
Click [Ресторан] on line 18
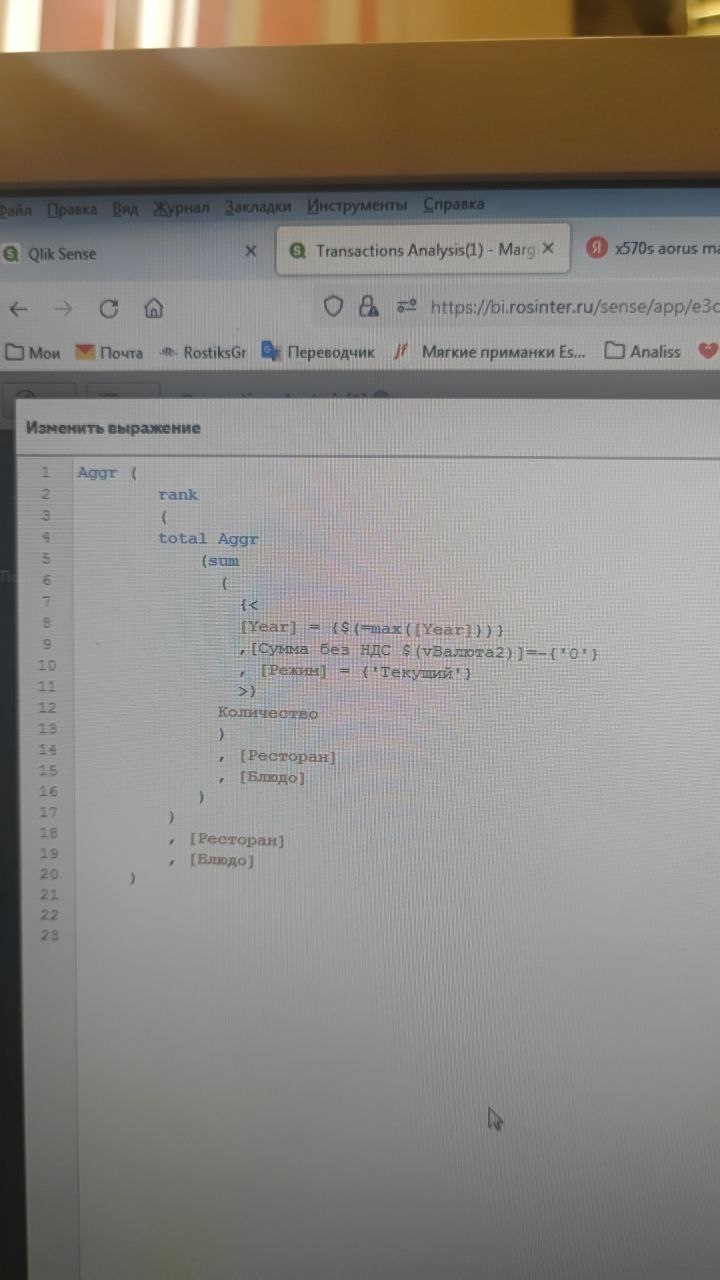pyautogui.click(x=237, y=840)
